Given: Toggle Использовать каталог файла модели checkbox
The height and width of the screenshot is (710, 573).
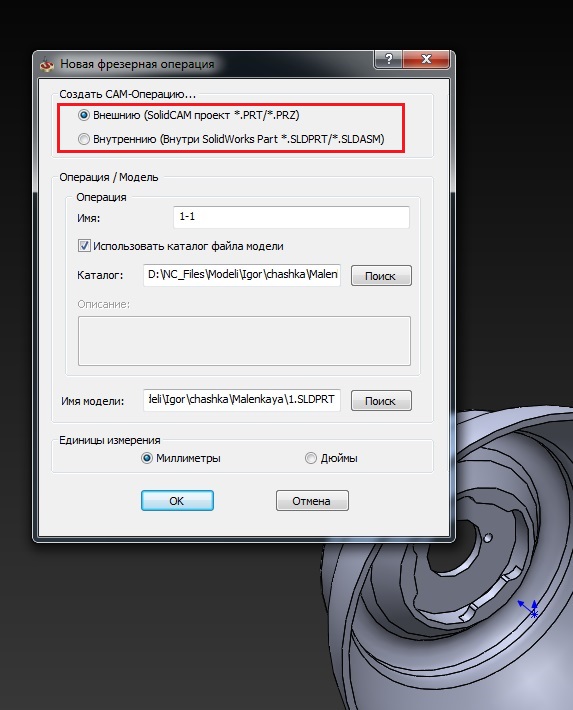Looking at the screenshot, I should (x=84, y=246).
